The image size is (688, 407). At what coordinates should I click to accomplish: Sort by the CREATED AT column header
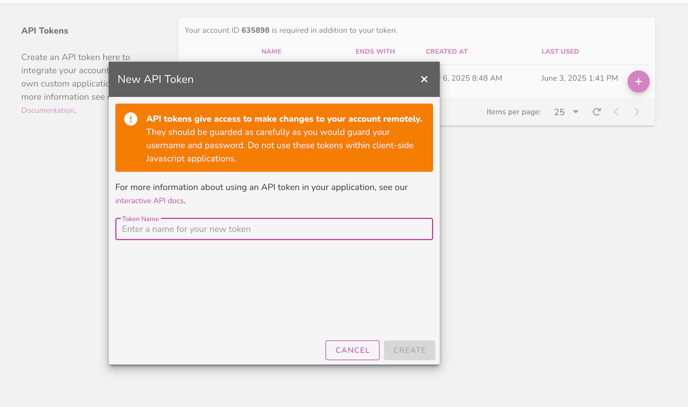tap(447, 51)
